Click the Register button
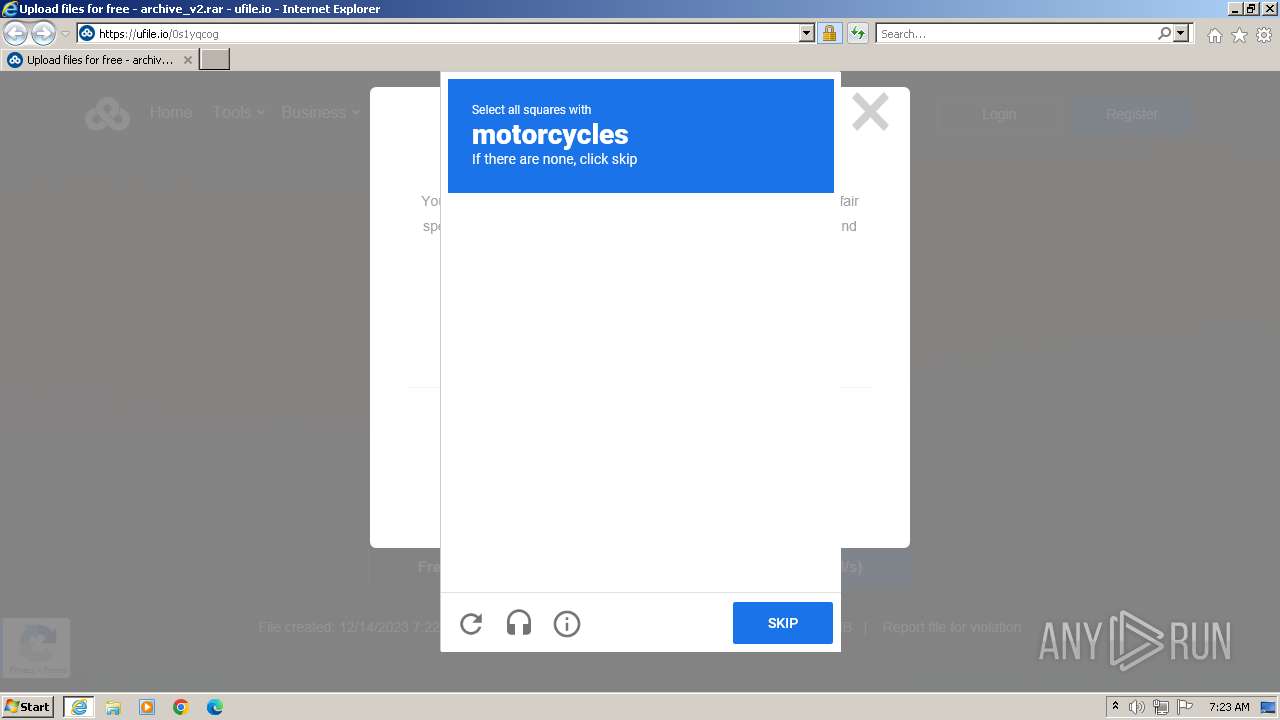 click(x=1131, y=114)
